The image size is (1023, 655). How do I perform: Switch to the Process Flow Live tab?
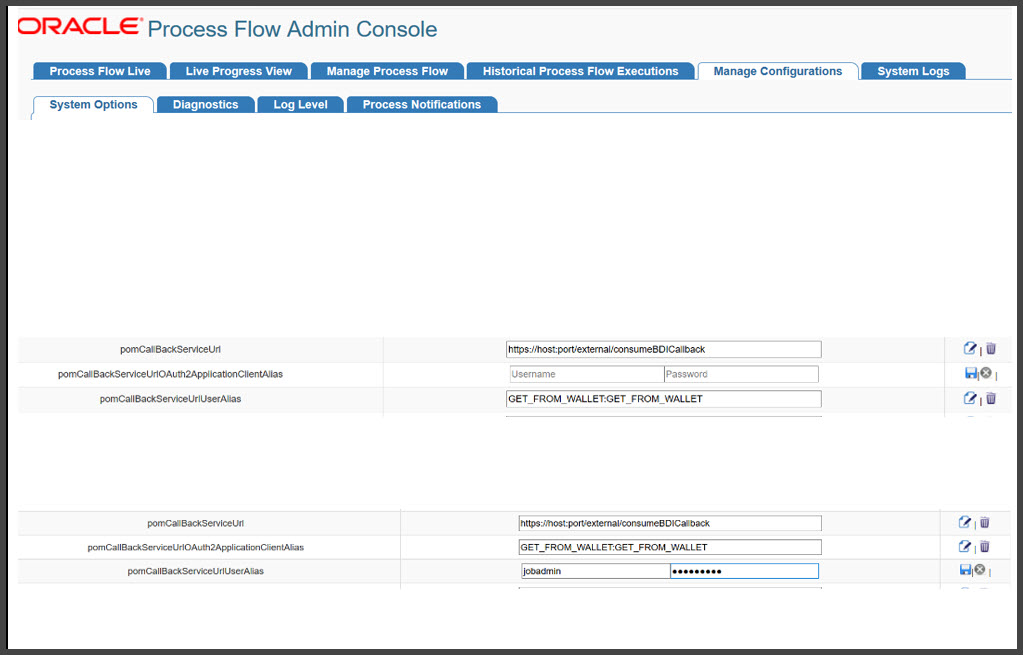[99, 71]
